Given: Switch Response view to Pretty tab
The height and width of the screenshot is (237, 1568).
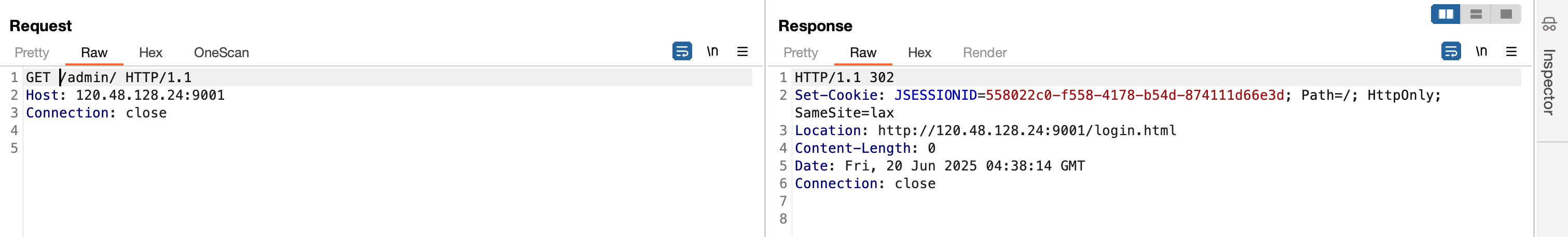Looking at the screenshot, I should coord(801,52).
